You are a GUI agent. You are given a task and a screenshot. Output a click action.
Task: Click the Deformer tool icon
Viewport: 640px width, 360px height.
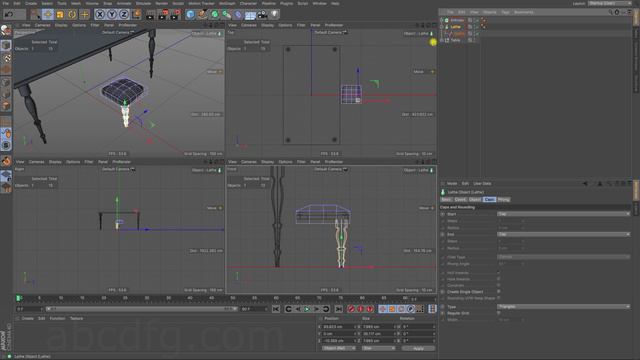(x=238, y=15)
